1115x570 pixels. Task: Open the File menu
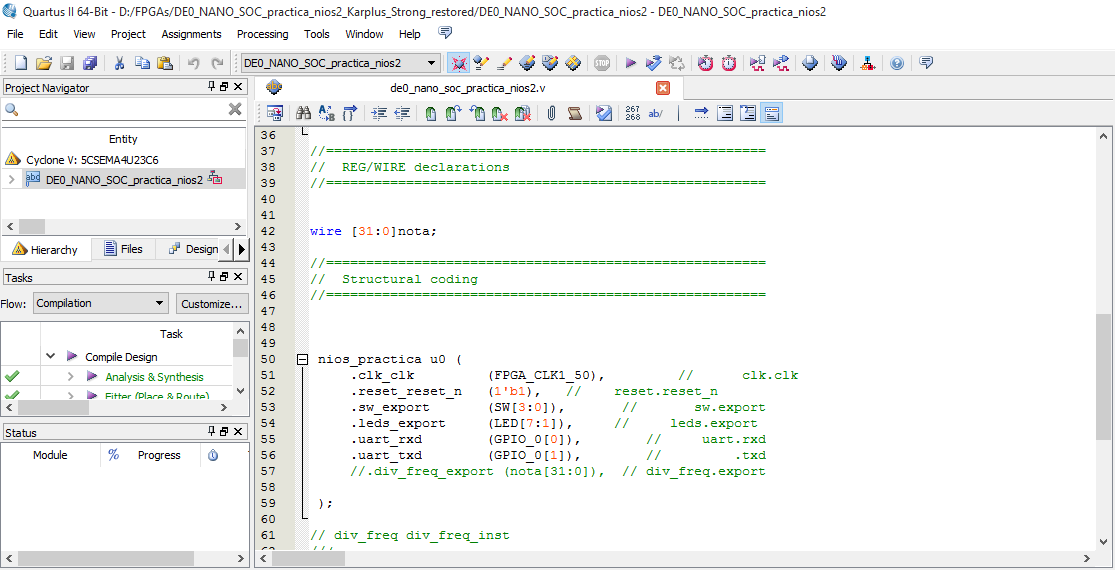click(15, 34)
